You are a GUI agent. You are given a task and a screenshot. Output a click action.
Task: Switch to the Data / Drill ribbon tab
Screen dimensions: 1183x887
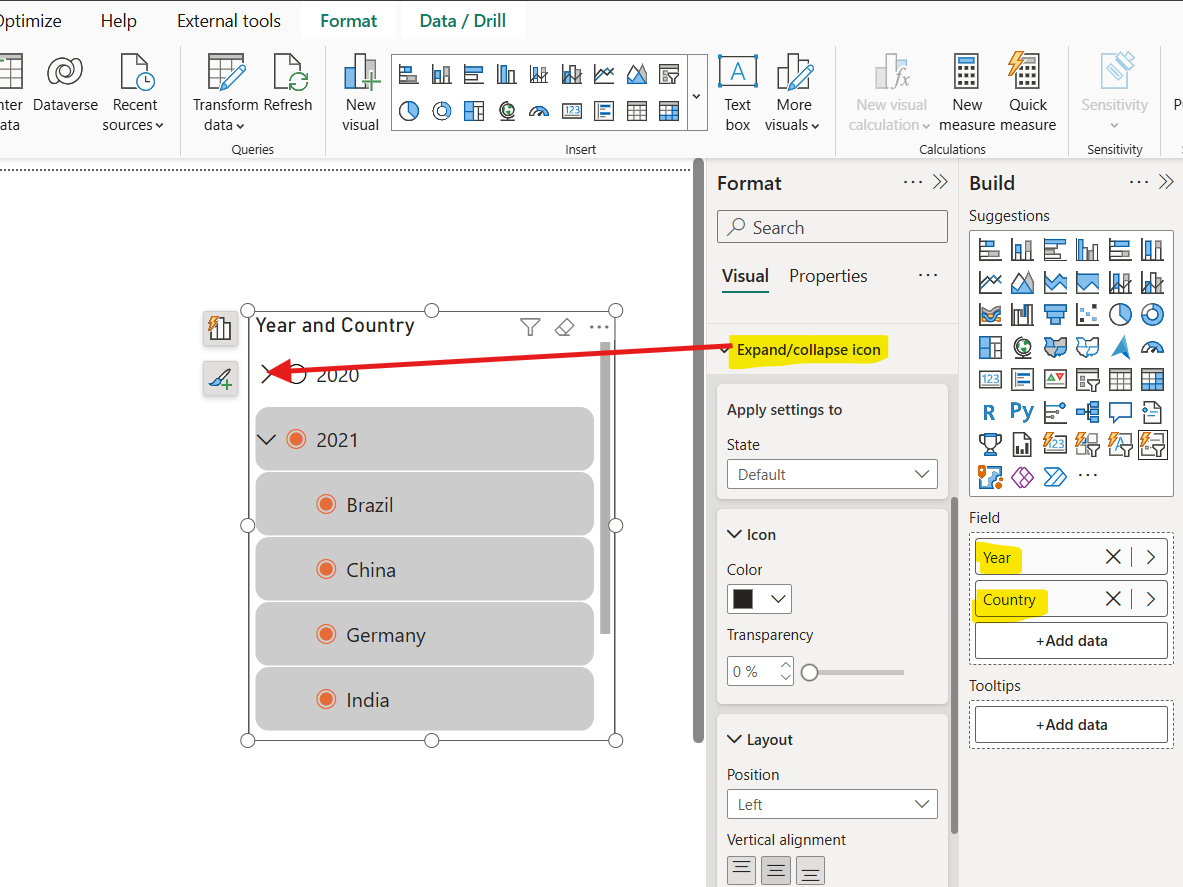(x=462, y=19)
